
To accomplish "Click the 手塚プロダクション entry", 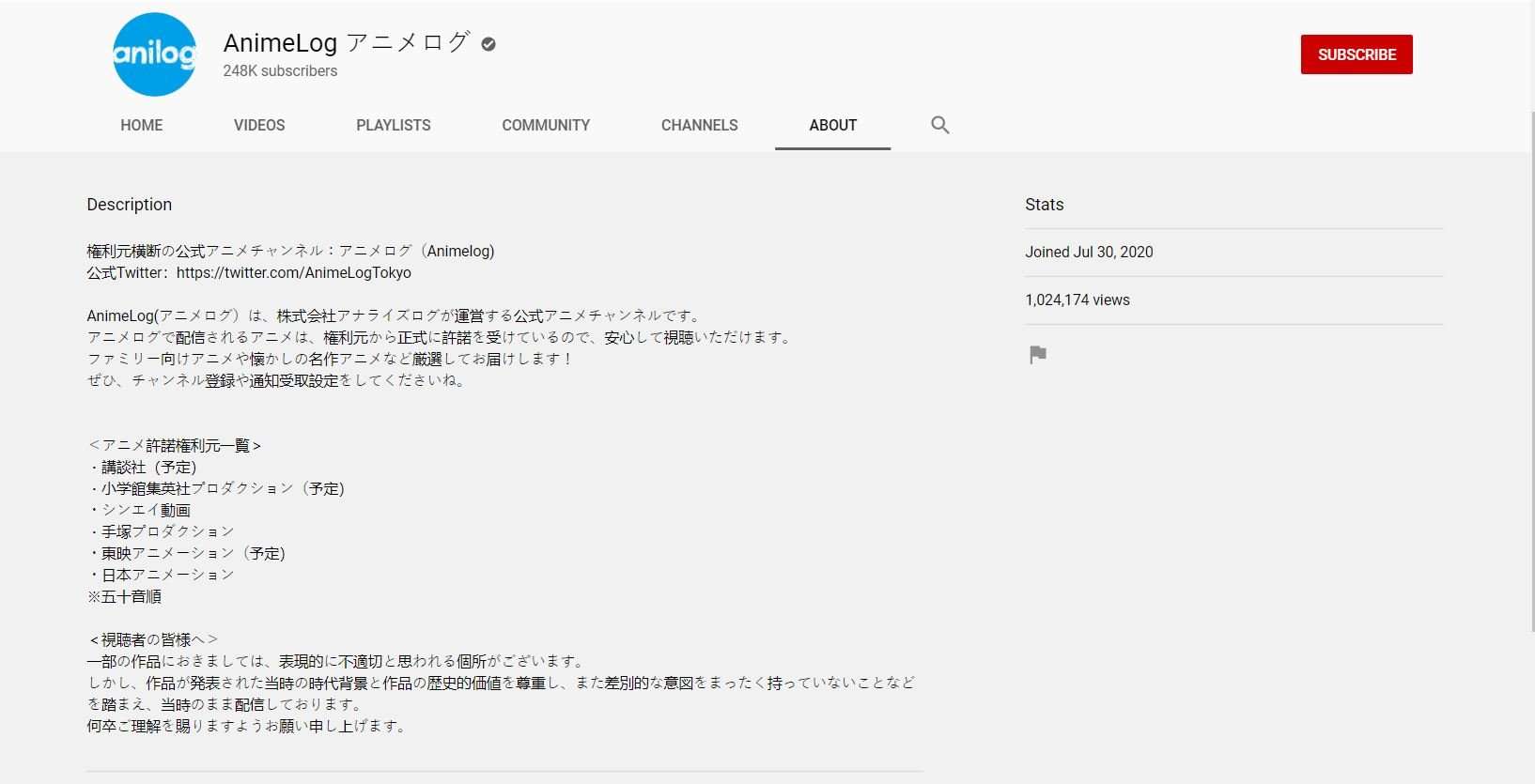I will (162, 531).
